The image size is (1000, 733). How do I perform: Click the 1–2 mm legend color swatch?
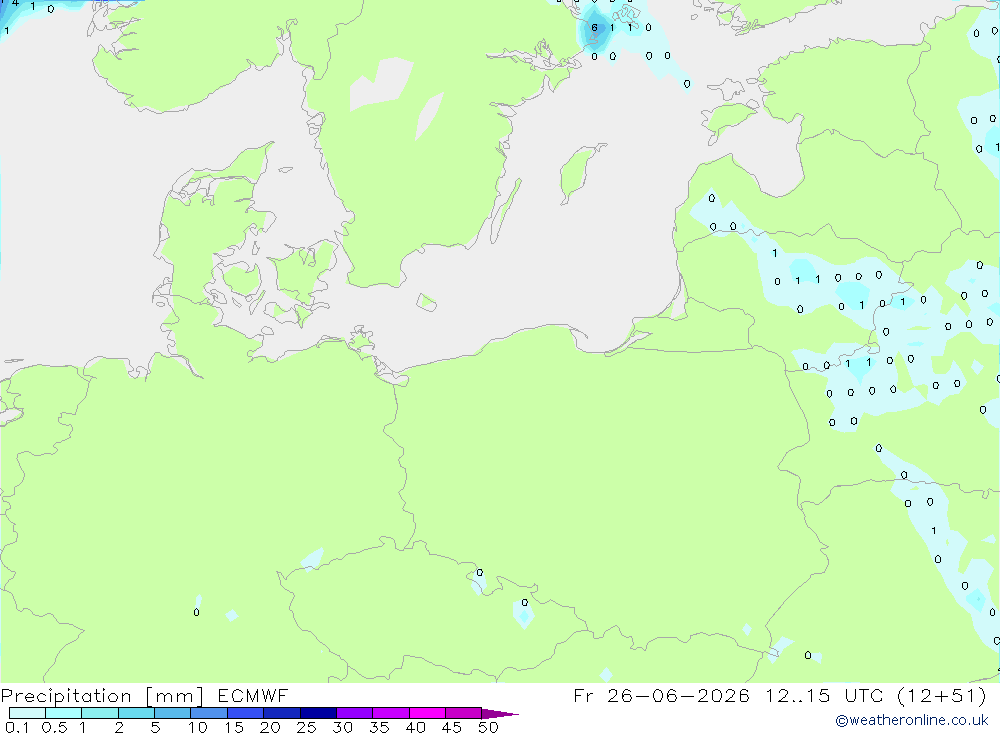coord(99,713)
